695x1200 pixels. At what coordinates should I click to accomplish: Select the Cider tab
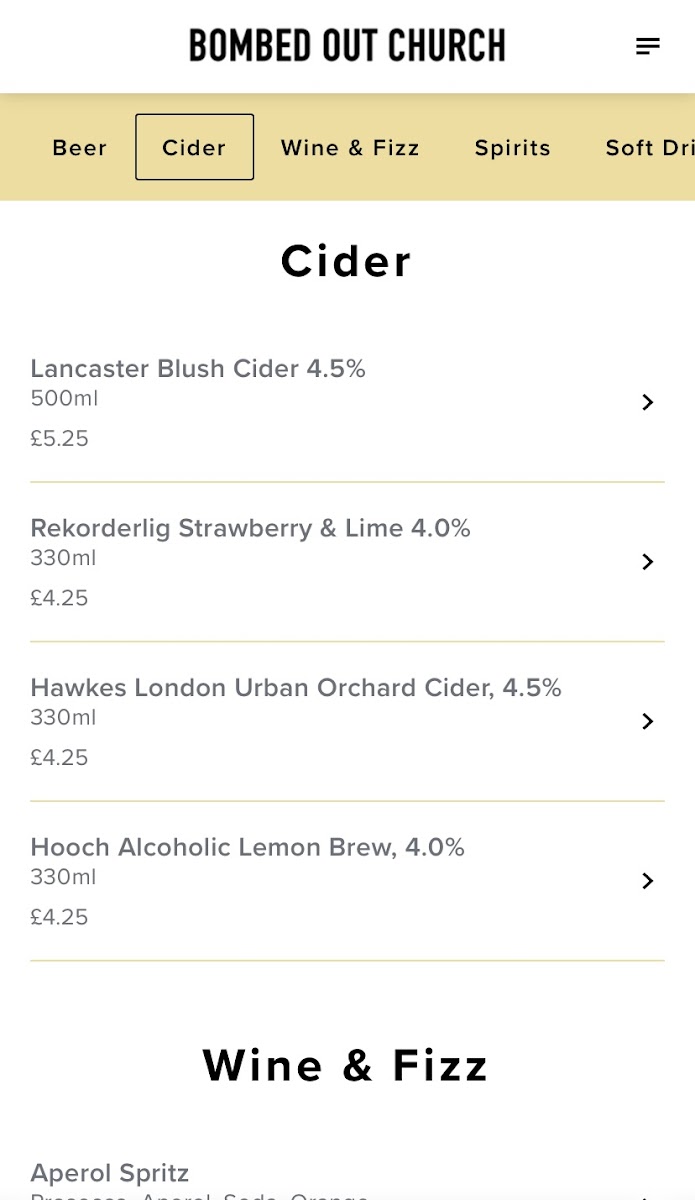[194, 148]
